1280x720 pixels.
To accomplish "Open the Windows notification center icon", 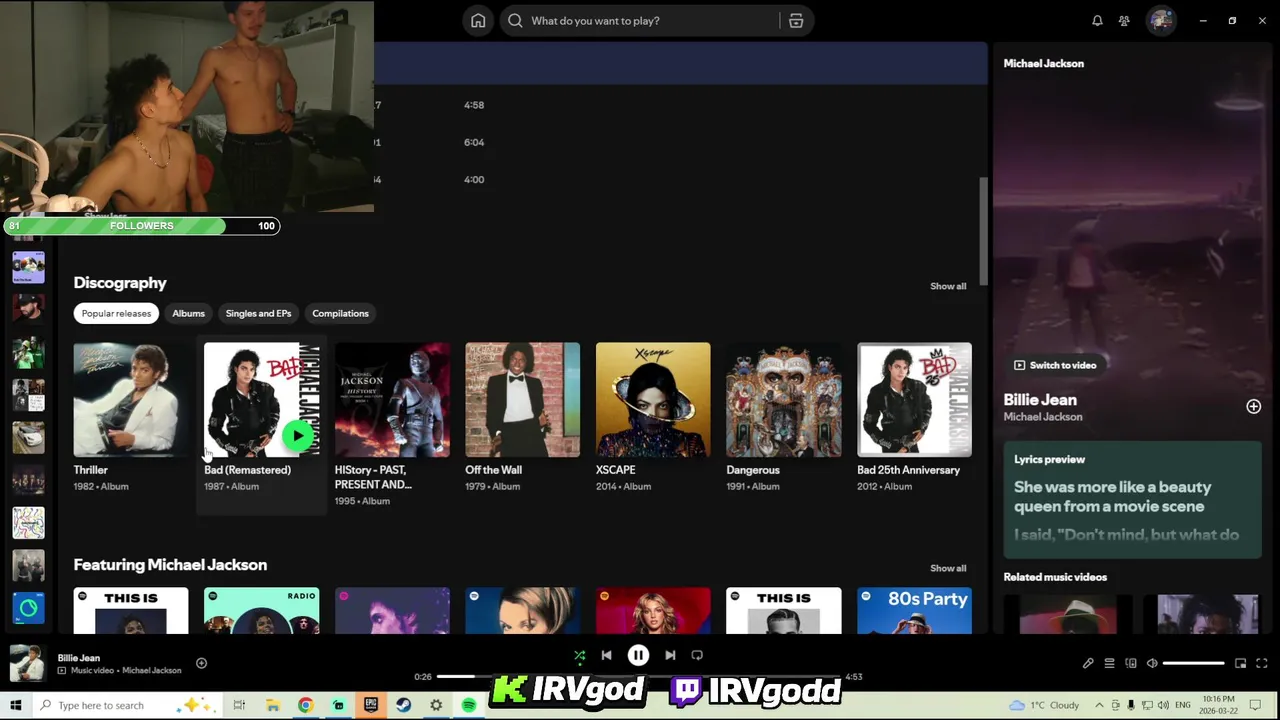I will pyautogui.click(x=1256, y=705).
